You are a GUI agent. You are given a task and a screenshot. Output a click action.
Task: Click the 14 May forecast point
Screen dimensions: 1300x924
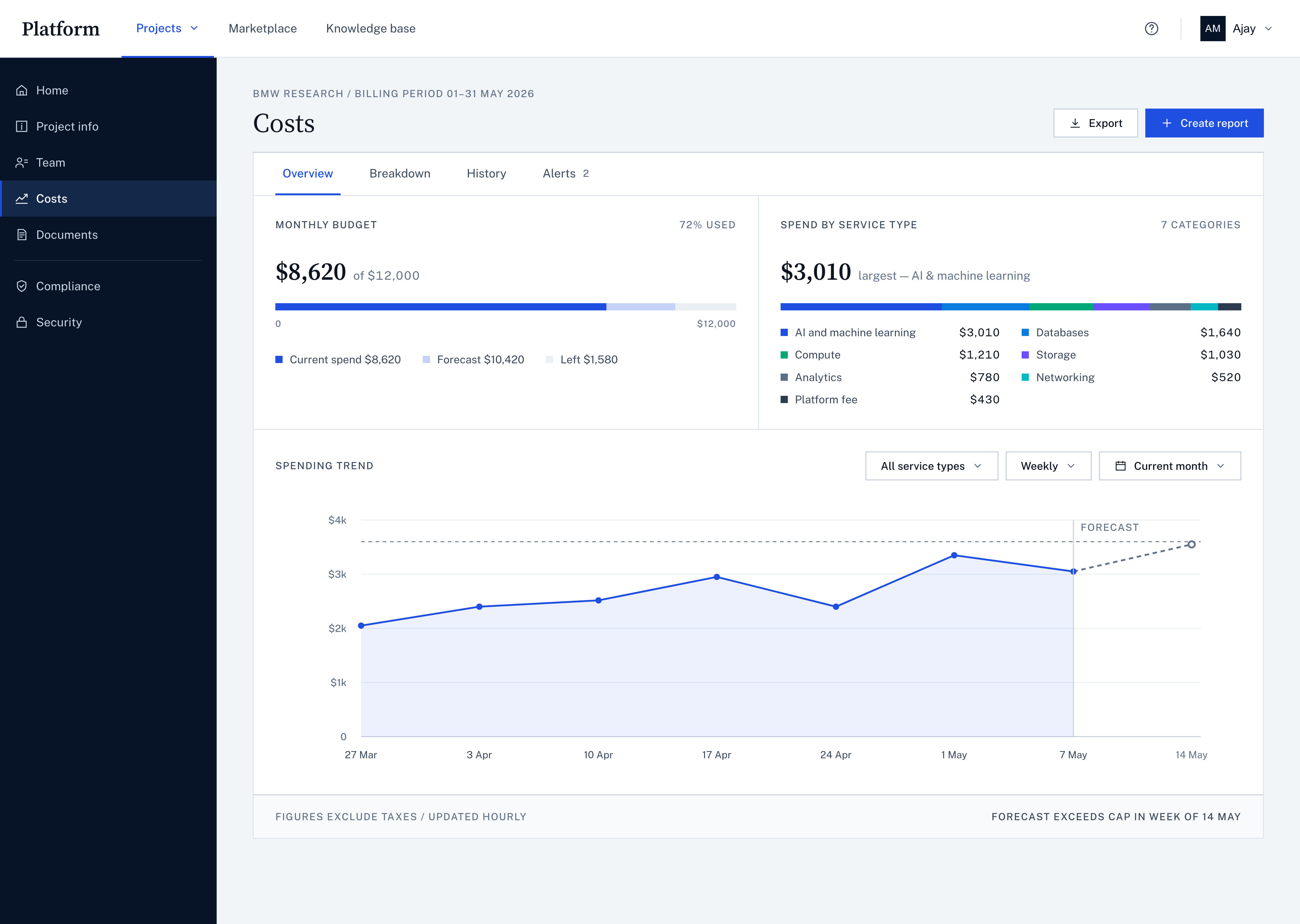click(1191, 544)
